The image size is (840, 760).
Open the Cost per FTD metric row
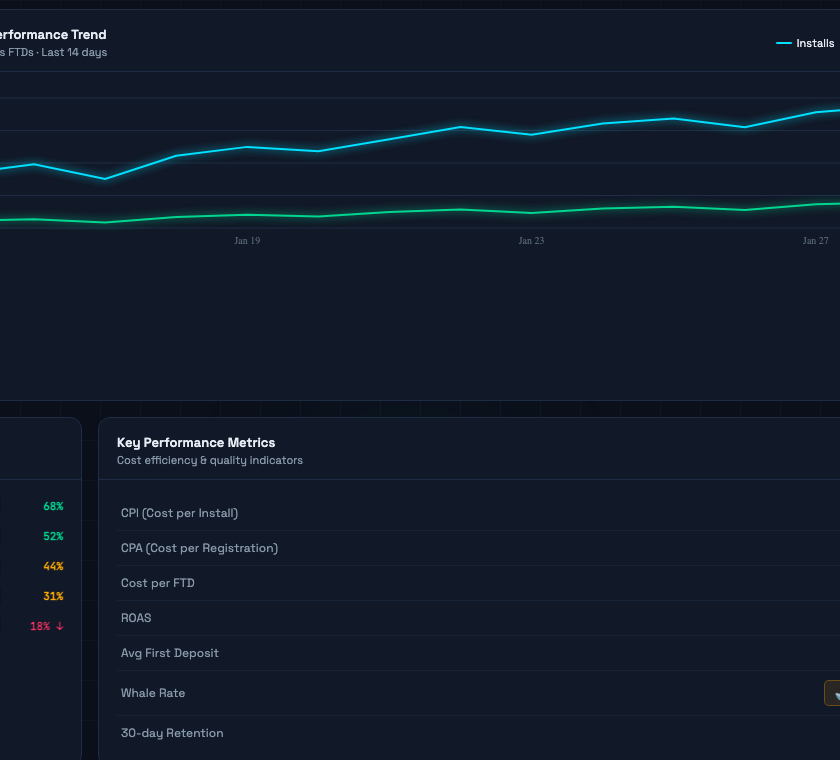tap(157, 582)
